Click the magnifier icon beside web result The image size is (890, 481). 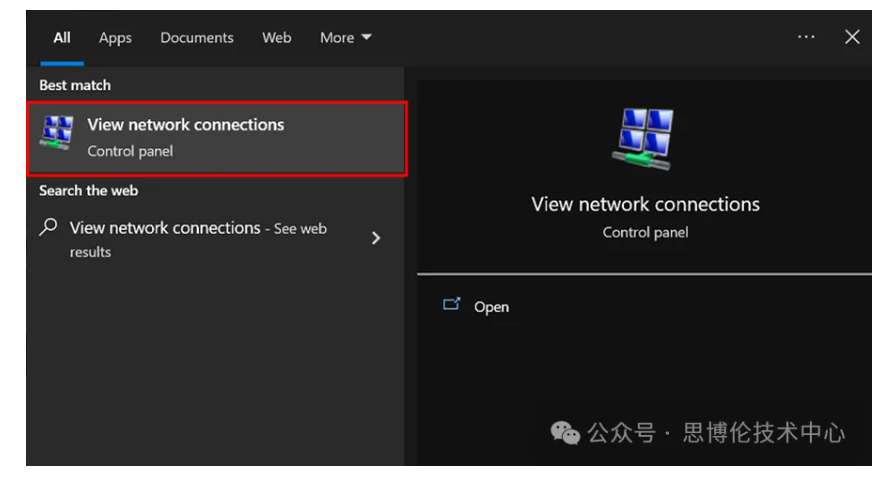(x=48, y=228)
